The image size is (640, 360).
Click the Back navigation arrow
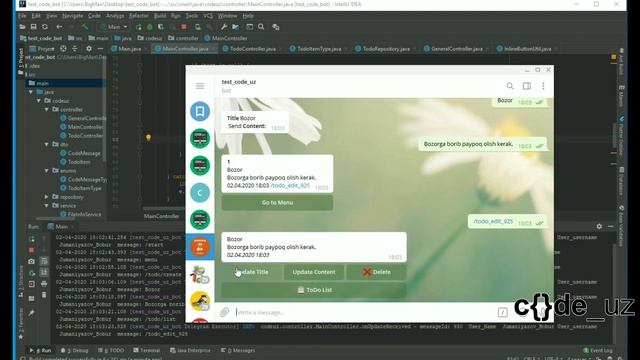tap(59, 27)
